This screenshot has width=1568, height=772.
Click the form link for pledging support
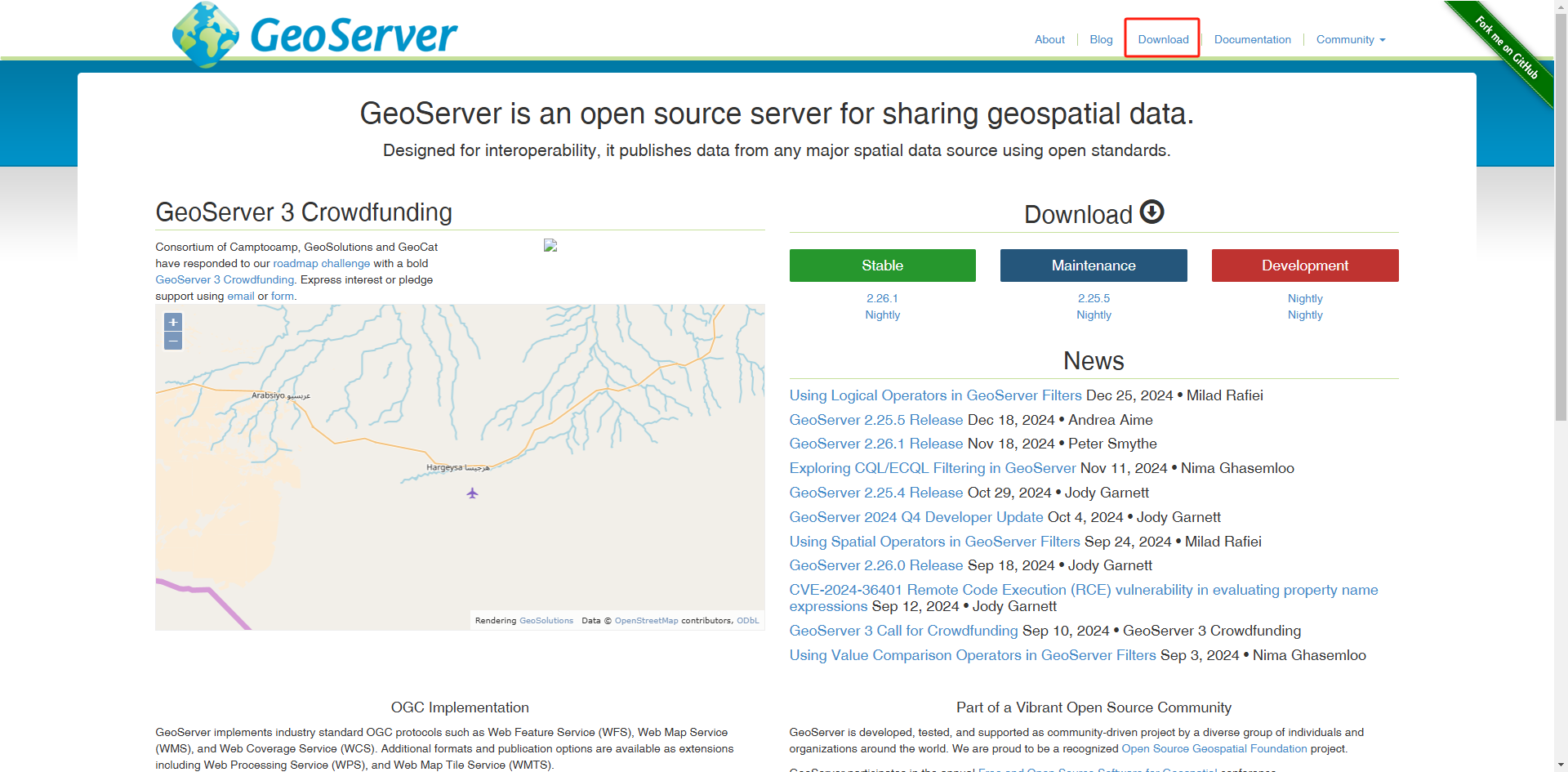(283, 296)
